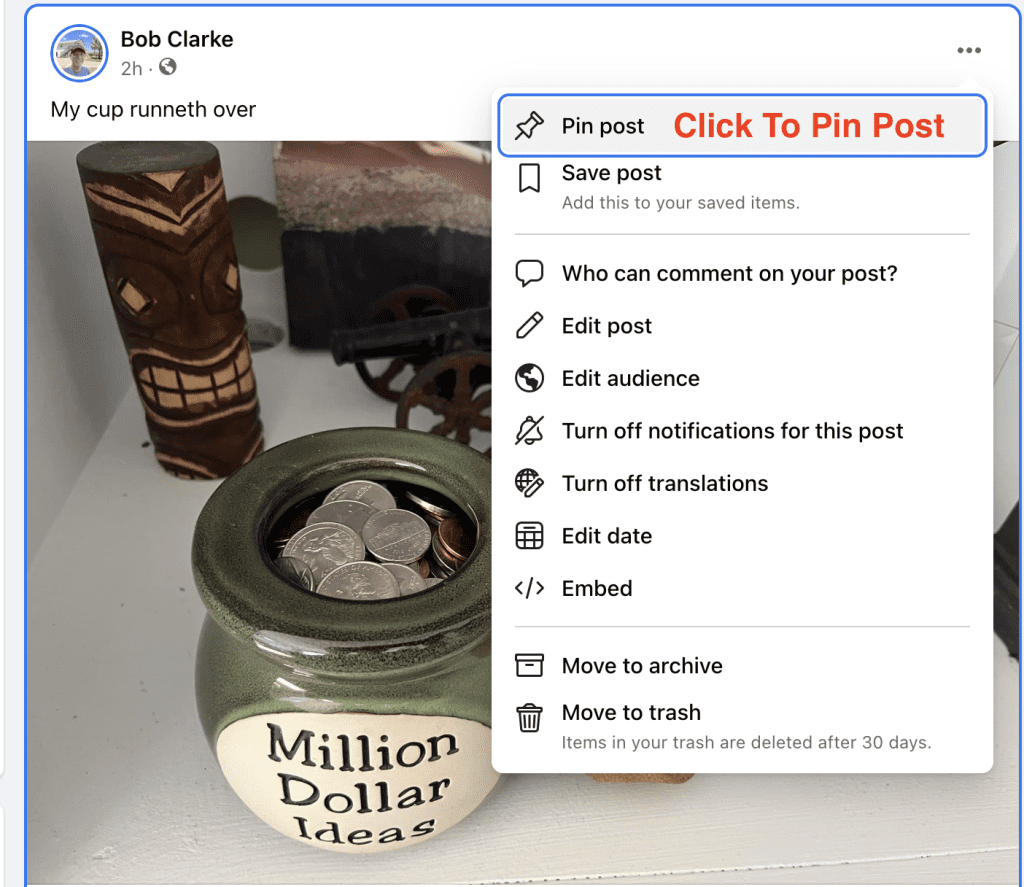Click the pencil icon beside Edit post
1024x887 pixels.
[x=529, y=325]
